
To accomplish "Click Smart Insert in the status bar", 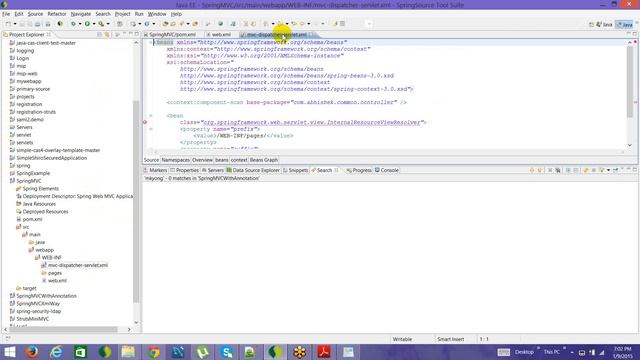I will tap(451, 339).
